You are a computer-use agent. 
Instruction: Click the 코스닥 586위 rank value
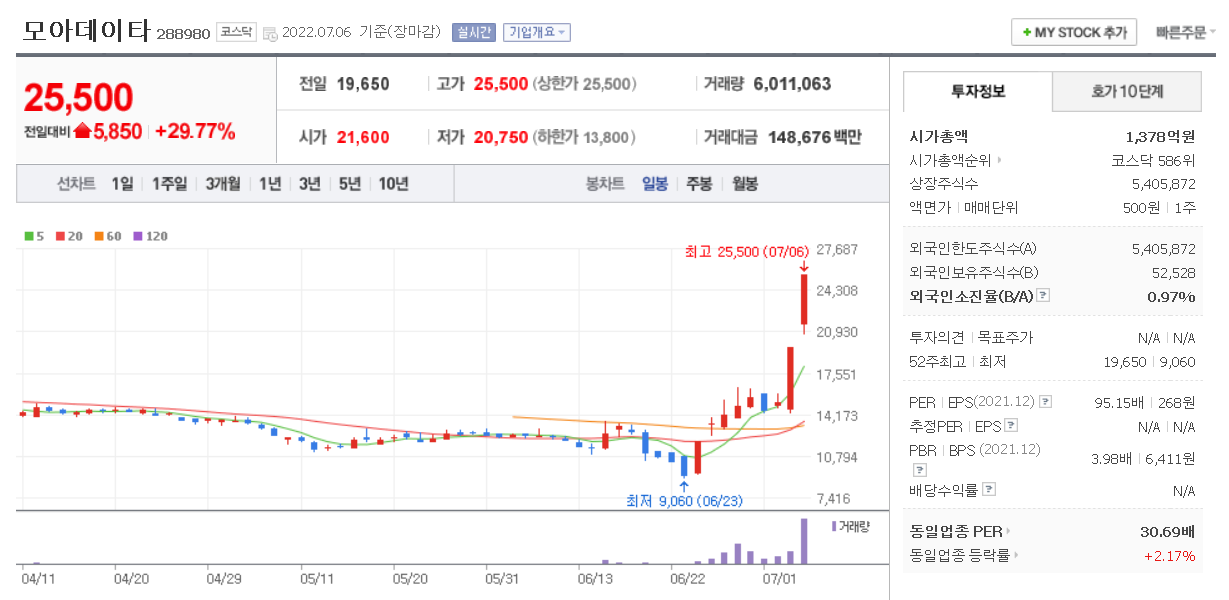[1153, 160]
